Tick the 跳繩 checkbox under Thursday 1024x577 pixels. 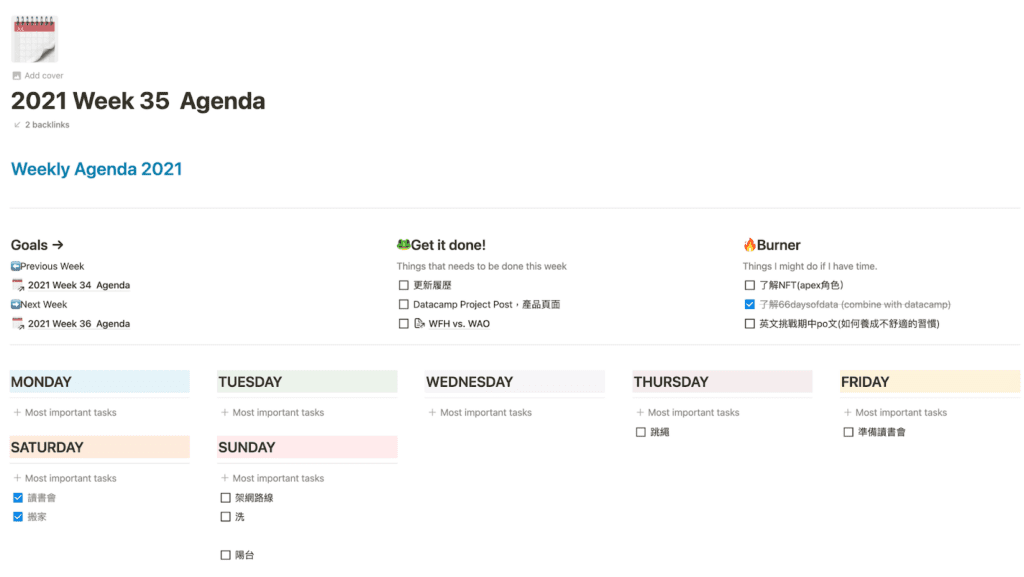(x=641, y=432)
